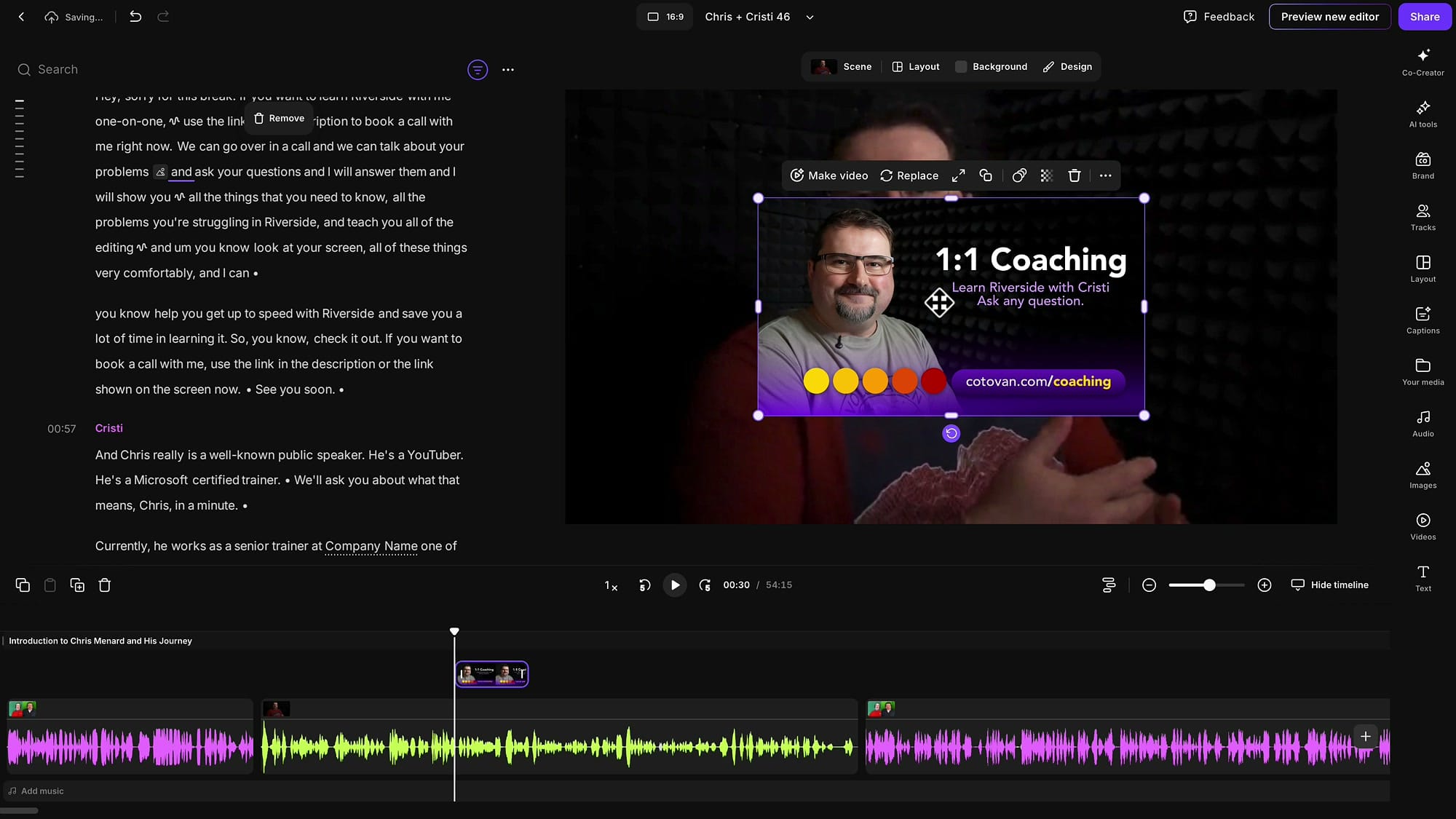Zoom out timeline with minus icon
Viewport: 1456px width, 819px height.
pos(1149,585)
